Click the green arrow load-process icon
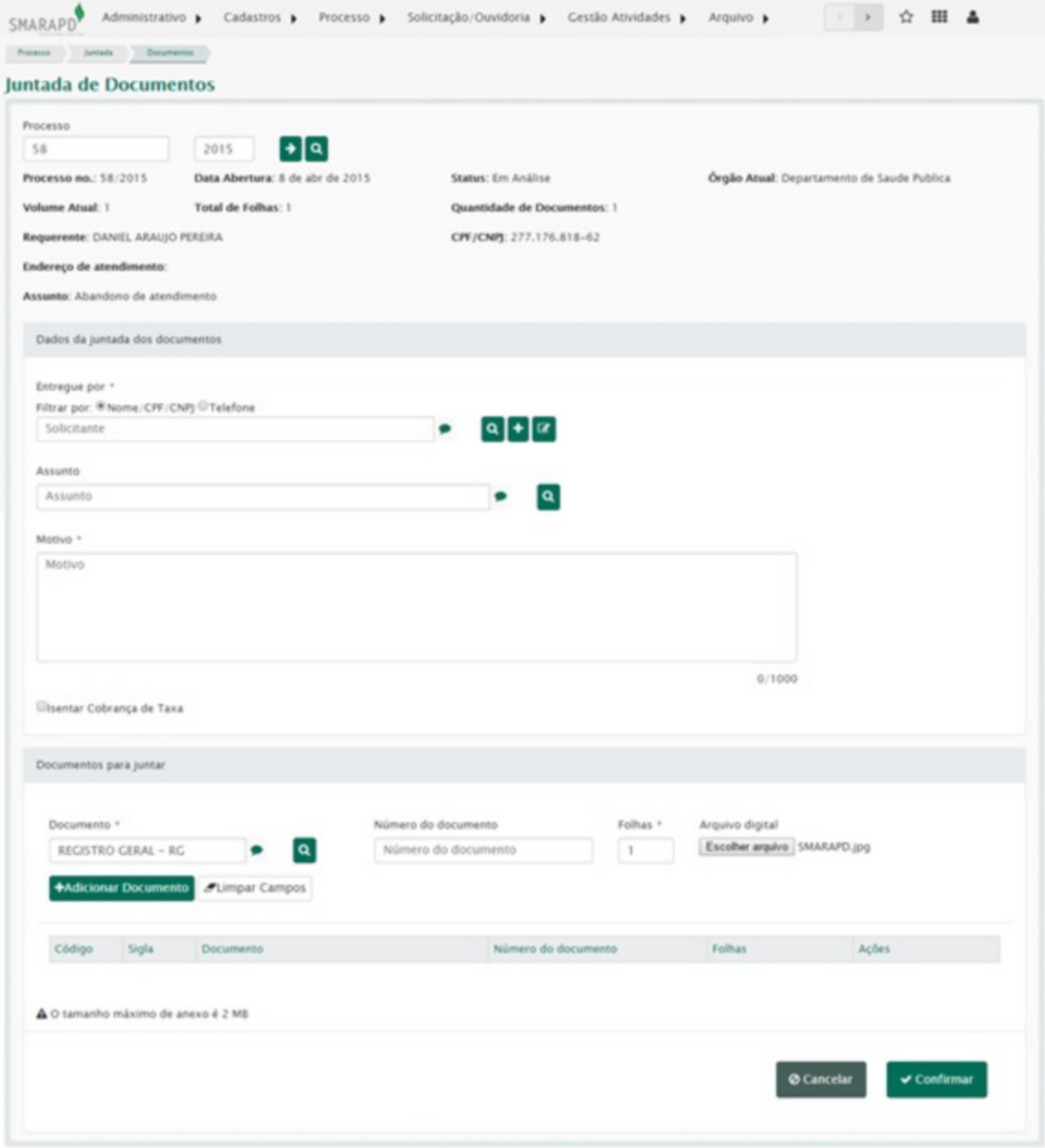 [290, 148]
